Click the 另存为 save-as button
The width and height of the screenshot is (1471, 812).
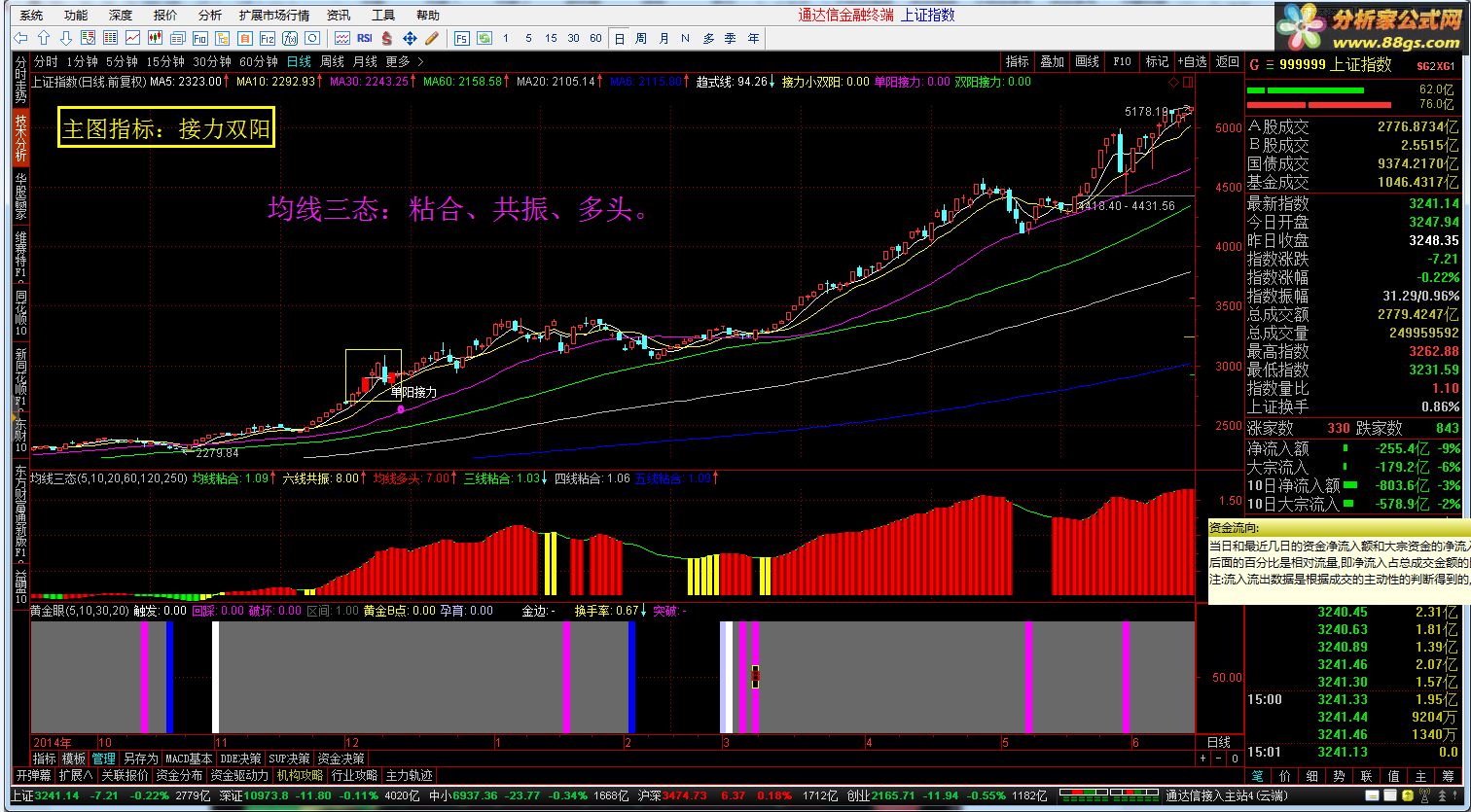point(140,759)
